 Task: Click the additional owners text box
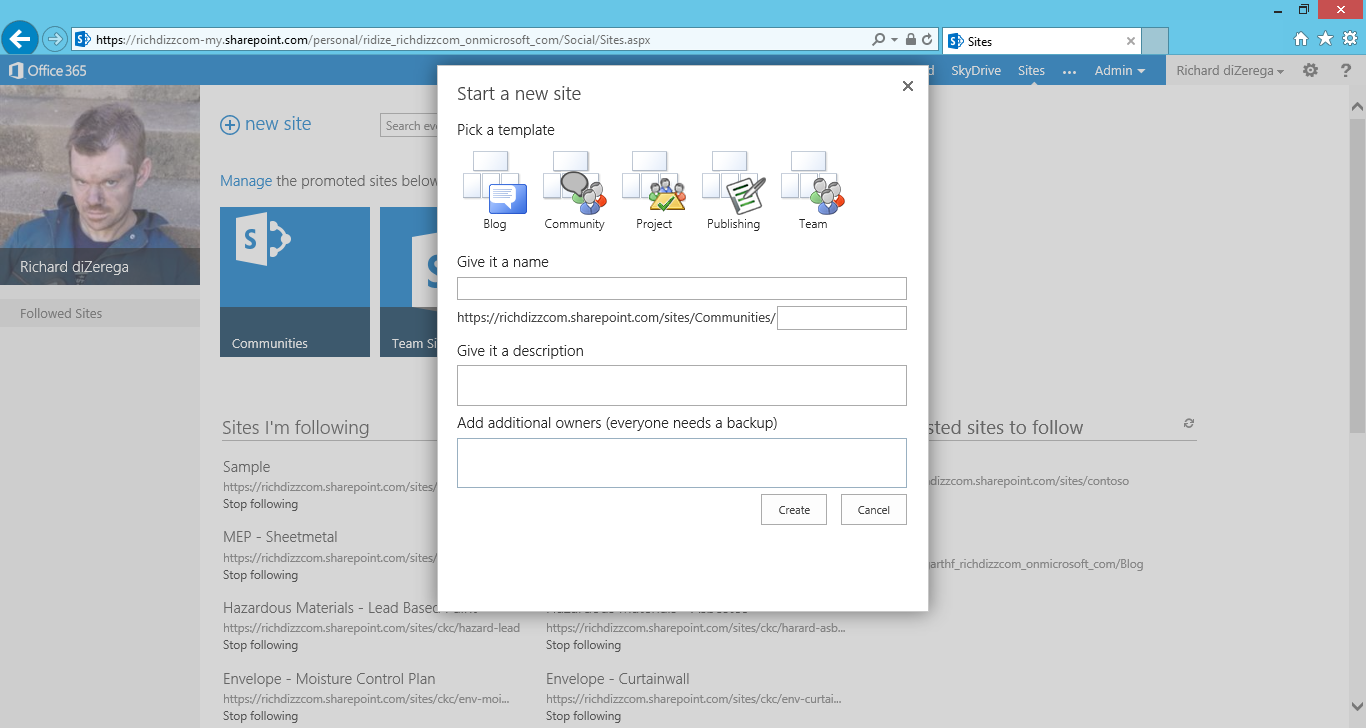pos(681,463)
